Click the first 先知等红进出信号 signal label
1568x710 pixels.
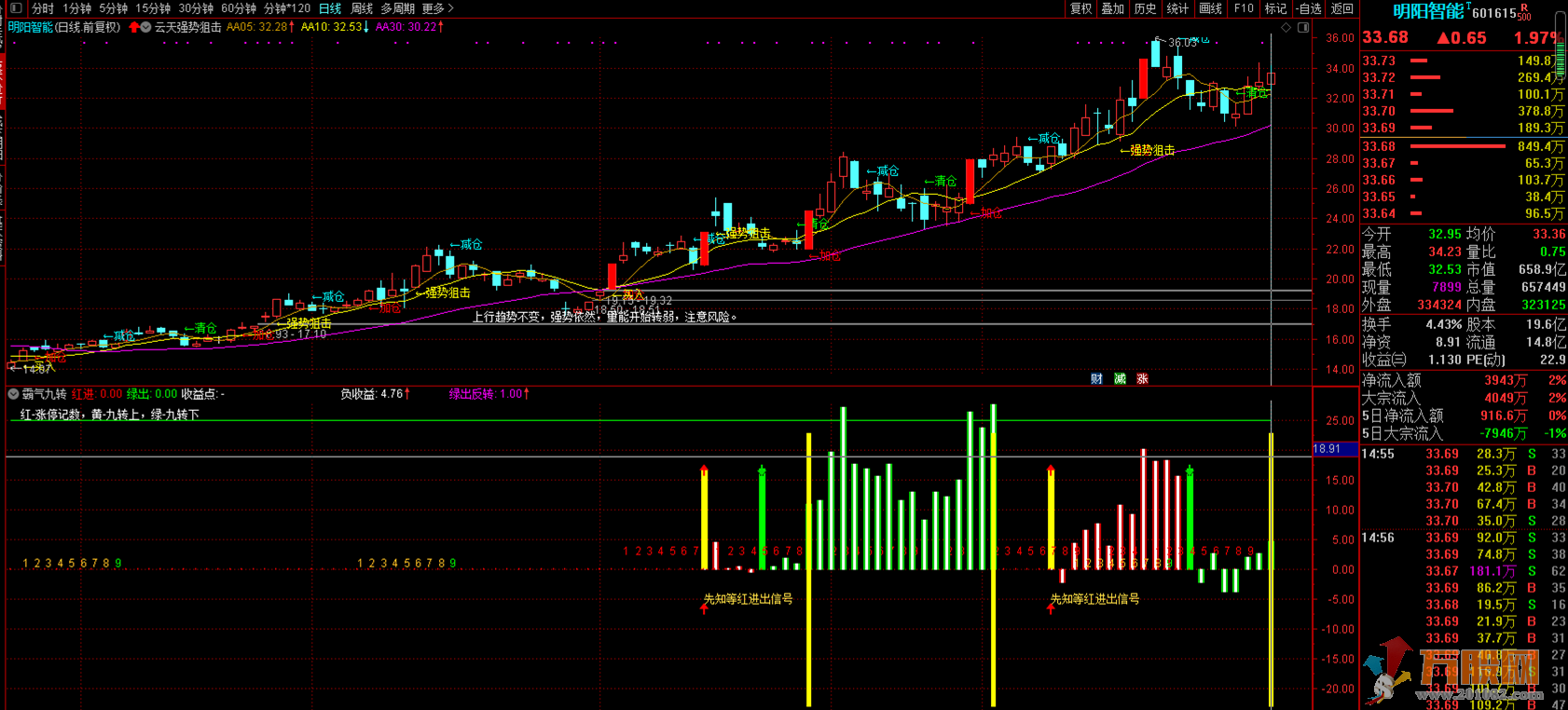pyautogui.click(x=748, y=599)
